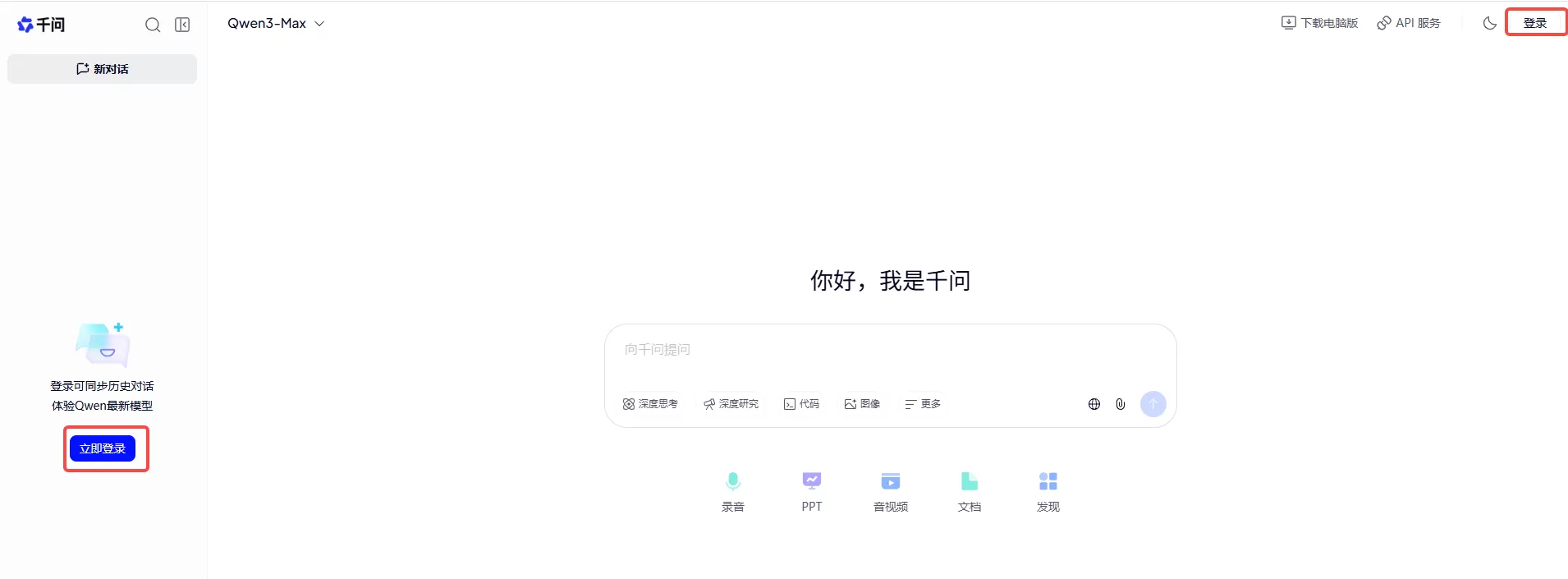The height and width of the screenshot is (579, 1568).
Task: Click the 体验Qwen最新模型 text
Action: (x=102, y=406)
